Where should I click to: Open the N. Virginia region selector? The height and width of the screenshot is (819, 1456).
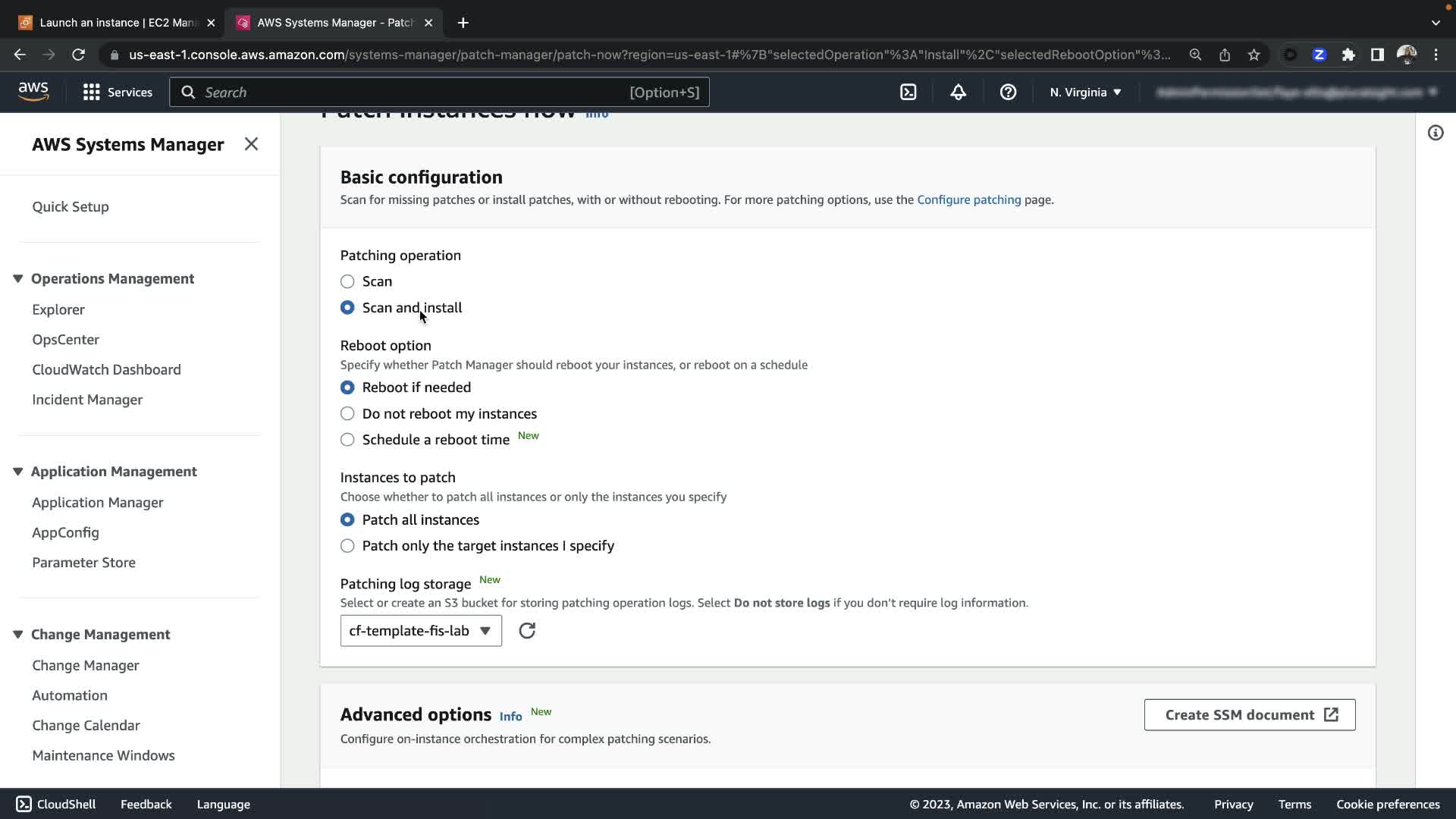point(1085,93)
